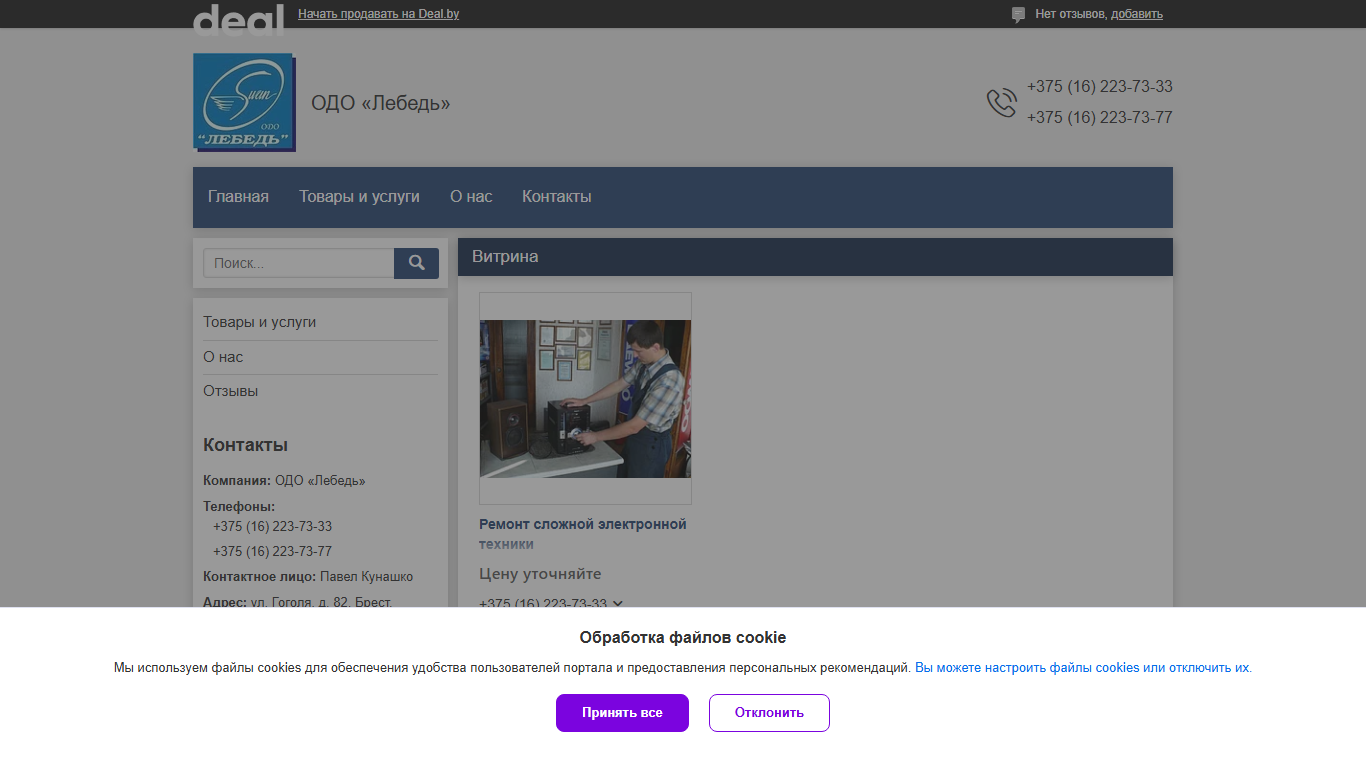Click the search magnifier button
The width and height of the screenshot is (1366, 768).
pos(416,263)
